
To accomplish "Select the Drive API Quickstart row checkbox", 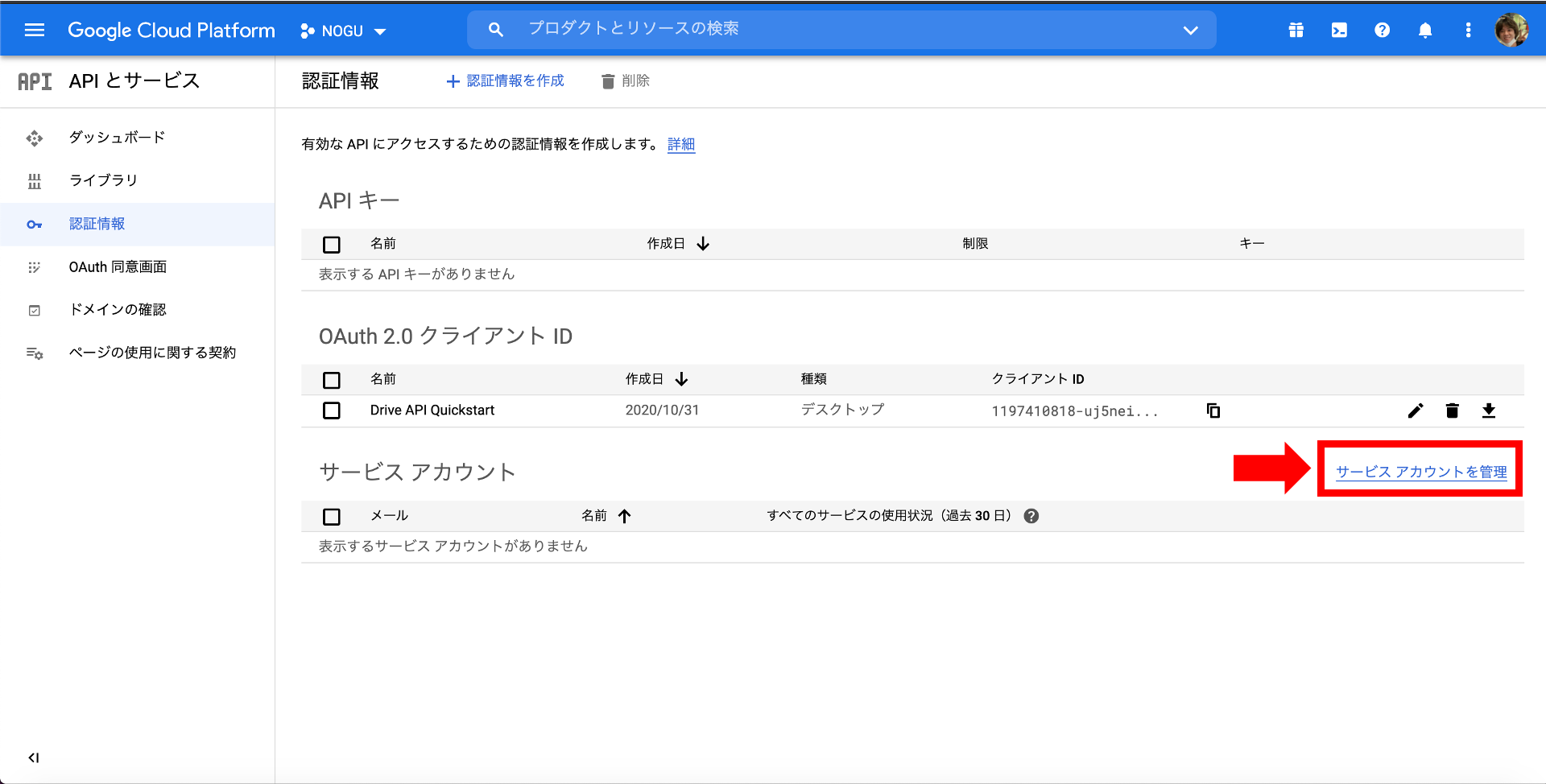I will click(x=332, y=411).
